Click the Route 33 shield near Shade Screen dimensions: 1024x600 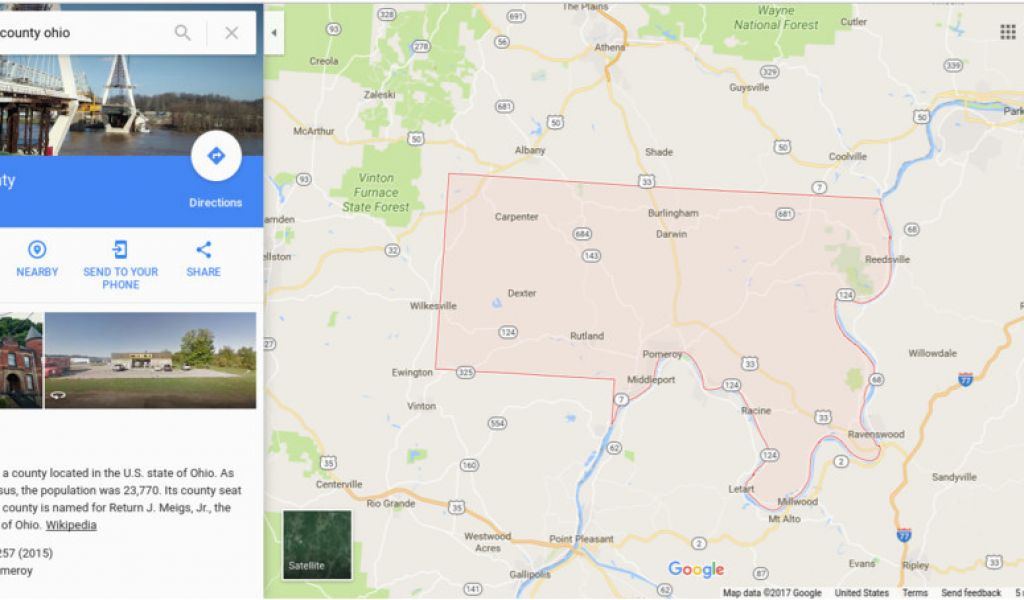pyautogui.click(x=647, y=181)
